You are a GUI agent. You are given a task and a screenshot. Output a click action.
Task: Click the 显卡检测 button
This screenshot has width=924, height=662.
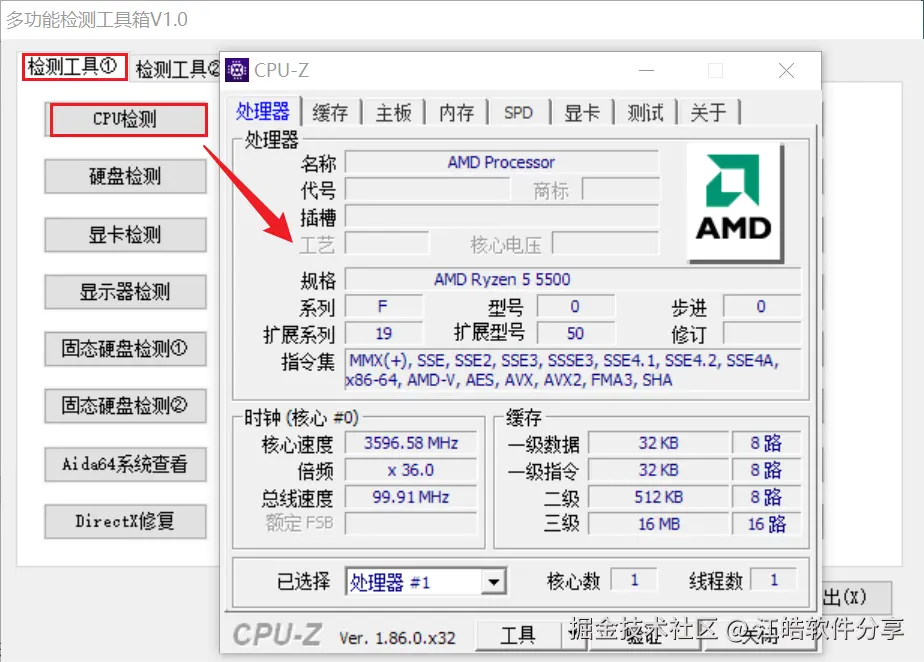[126, 235]
